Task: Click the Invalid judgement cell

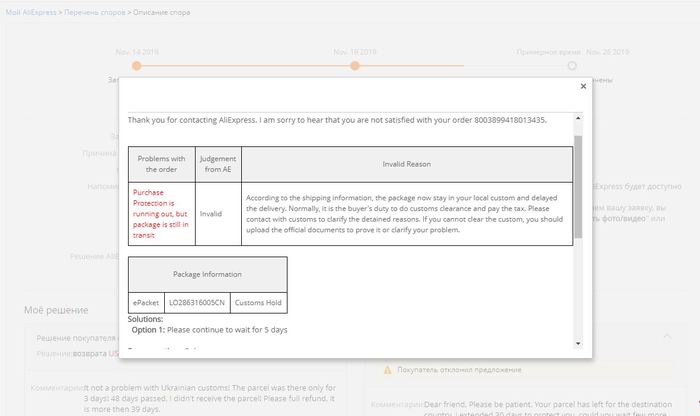Action: [211, 213]
